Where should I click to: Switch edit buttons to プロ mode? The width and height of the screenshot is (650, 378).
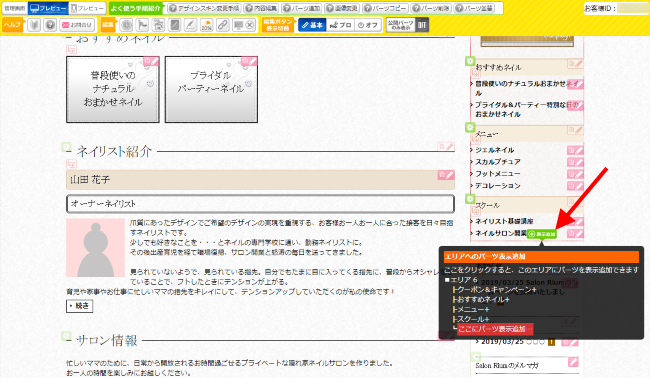pos(340,25)
